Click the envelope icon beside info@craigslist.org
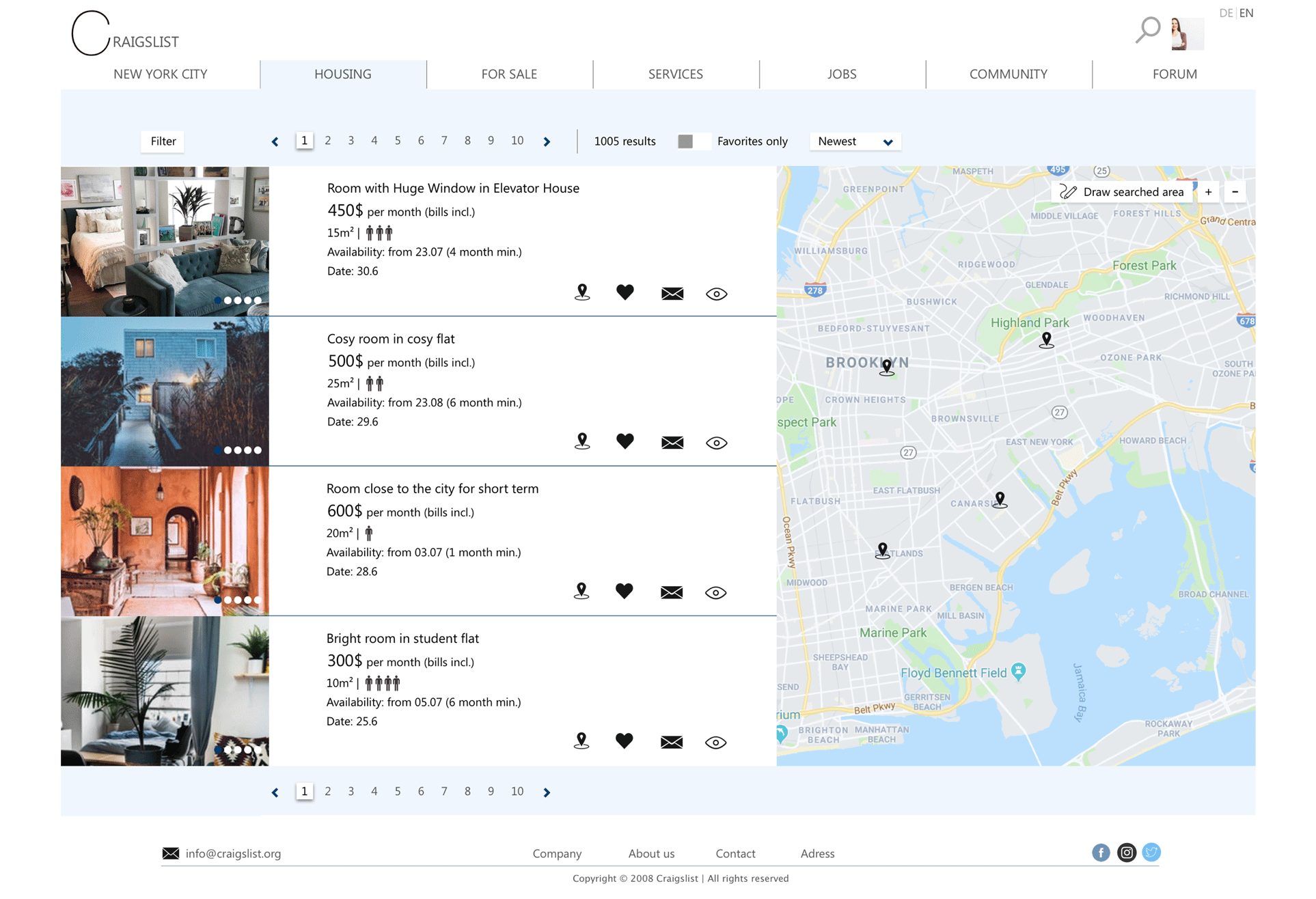 pos(171,853)
